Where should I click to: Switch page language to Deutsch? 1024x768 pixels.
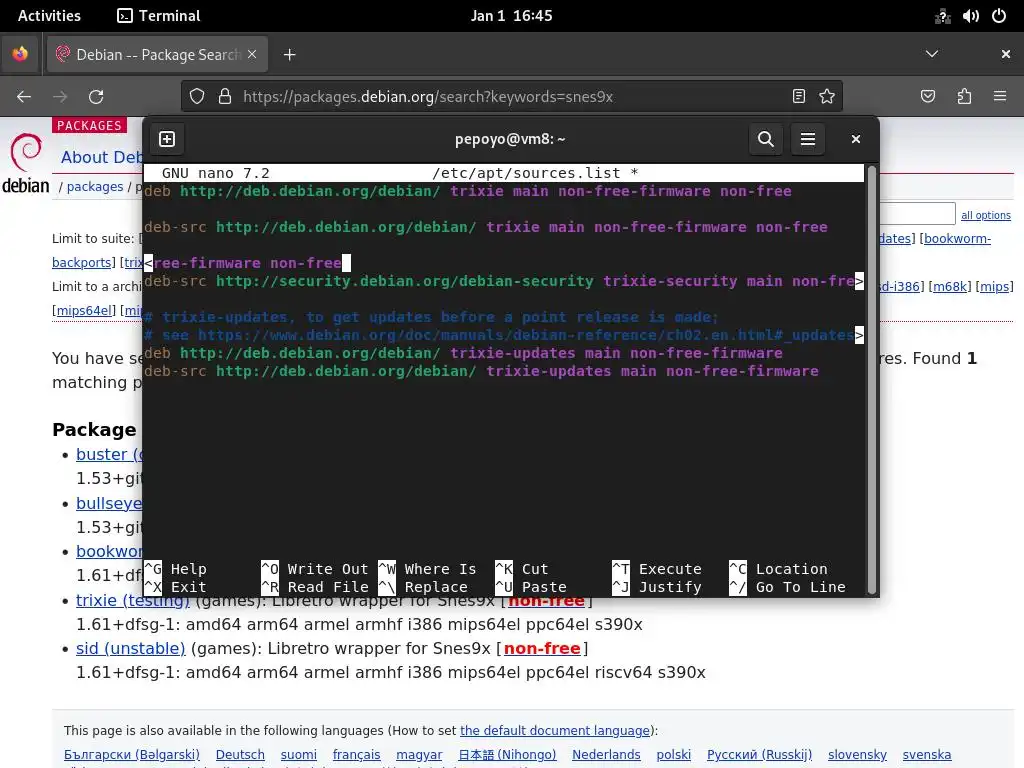point(240,755)
